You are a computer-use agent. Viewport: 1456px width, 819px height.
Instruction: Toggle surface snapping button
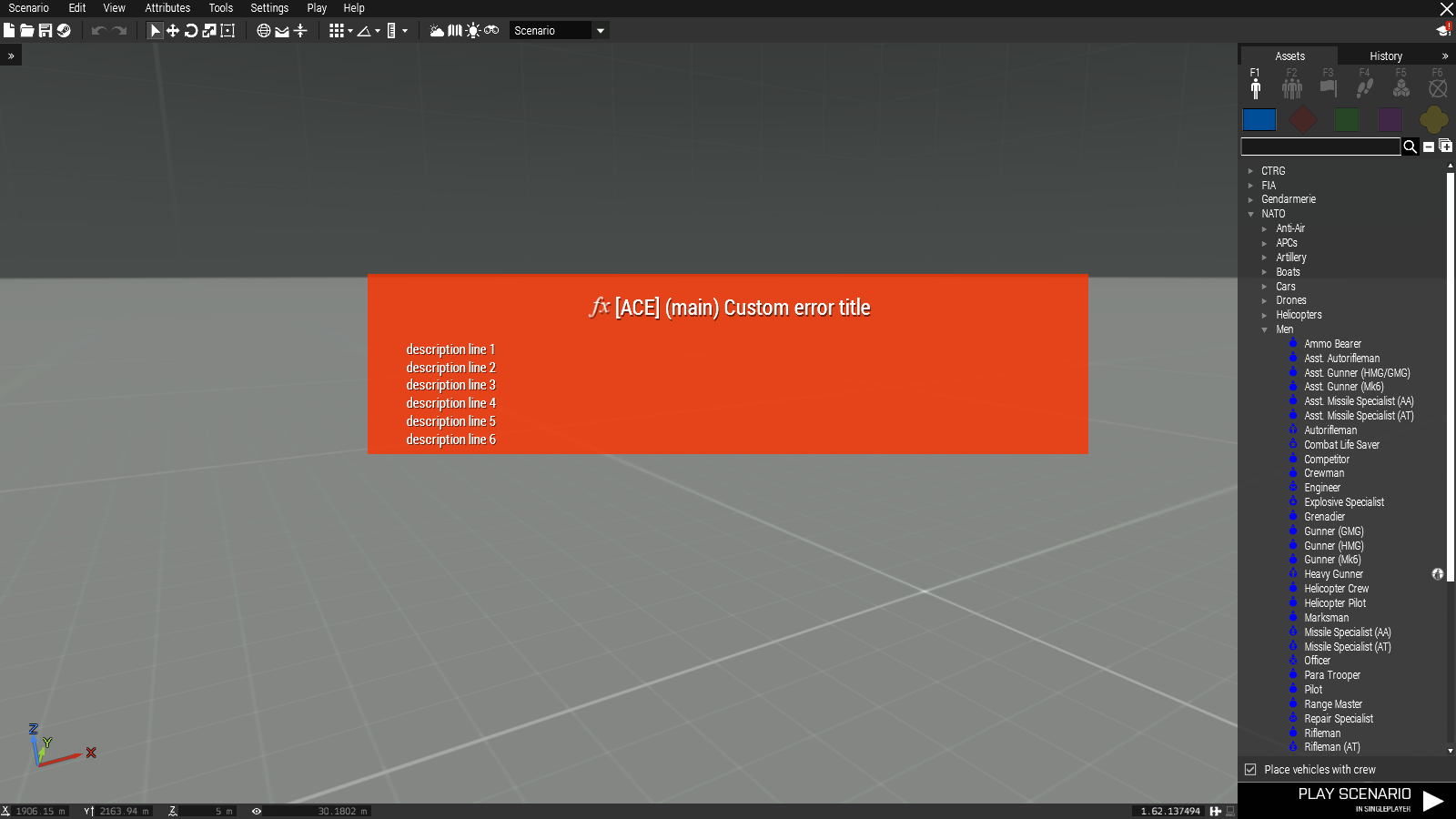pyautogui.click(x=282, y=30)
